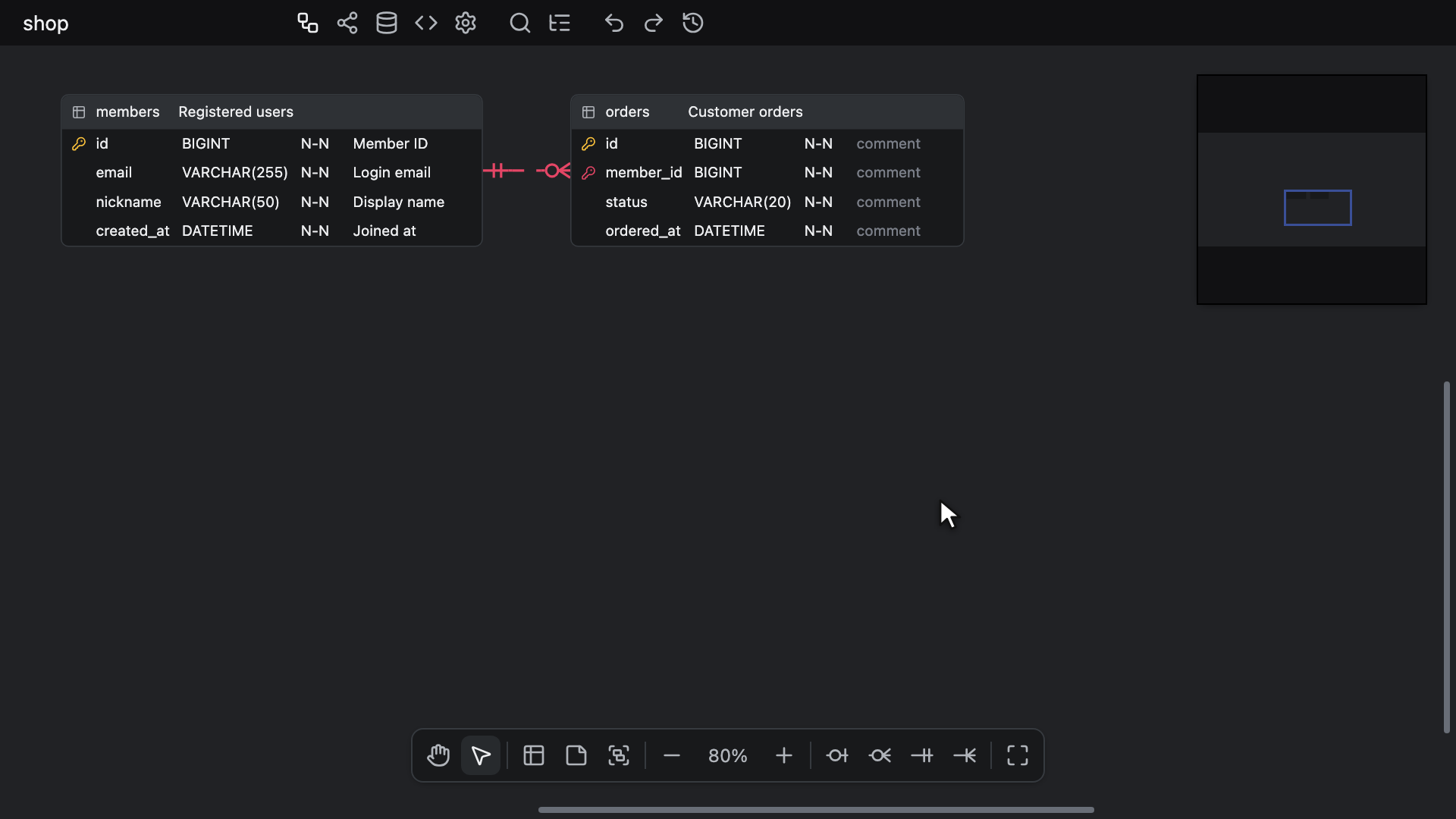
Task: Toggle fullscreen mode in bottom toolbar
Action: [x=1018, y=755]
